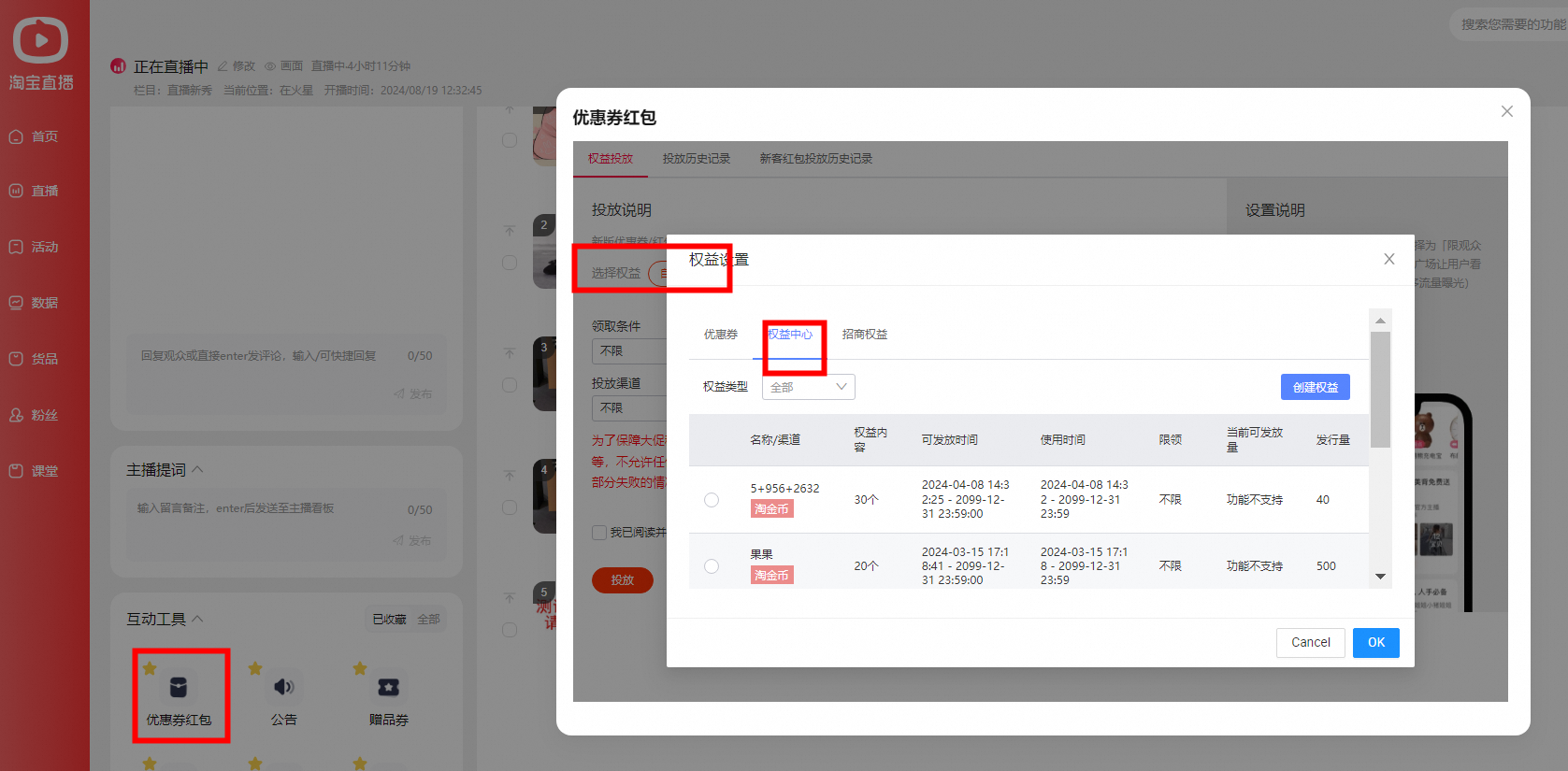
Task: Click the 公告 speaker icon
Action: tap(284, 688)
